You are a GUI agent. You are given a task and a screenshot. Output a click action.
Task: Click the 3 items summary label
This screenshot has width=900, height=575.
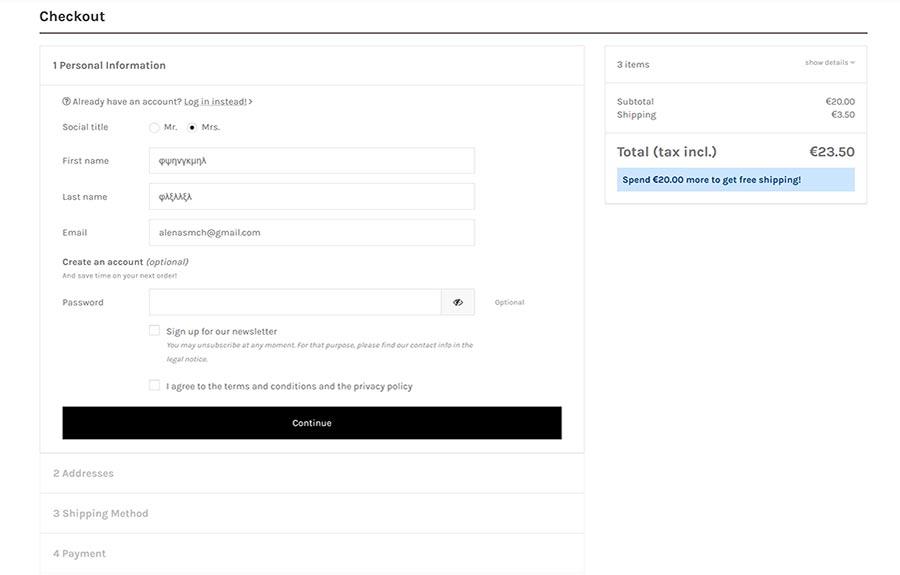[x=633, y=65]
